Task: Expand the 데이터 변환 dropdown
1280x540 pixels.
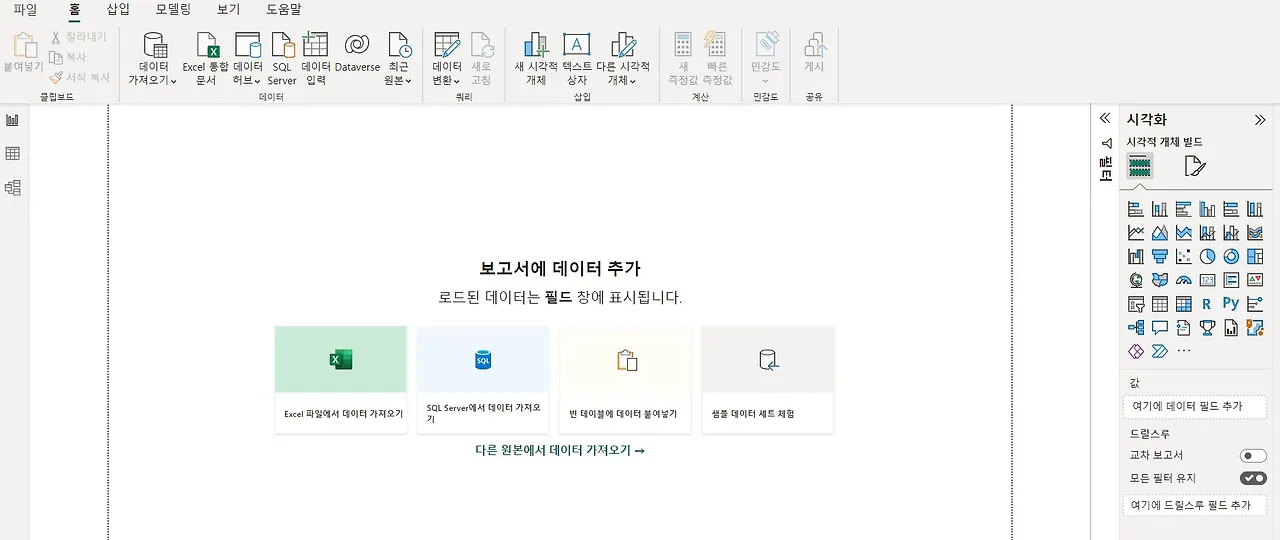Action: [x=447, y=59]
